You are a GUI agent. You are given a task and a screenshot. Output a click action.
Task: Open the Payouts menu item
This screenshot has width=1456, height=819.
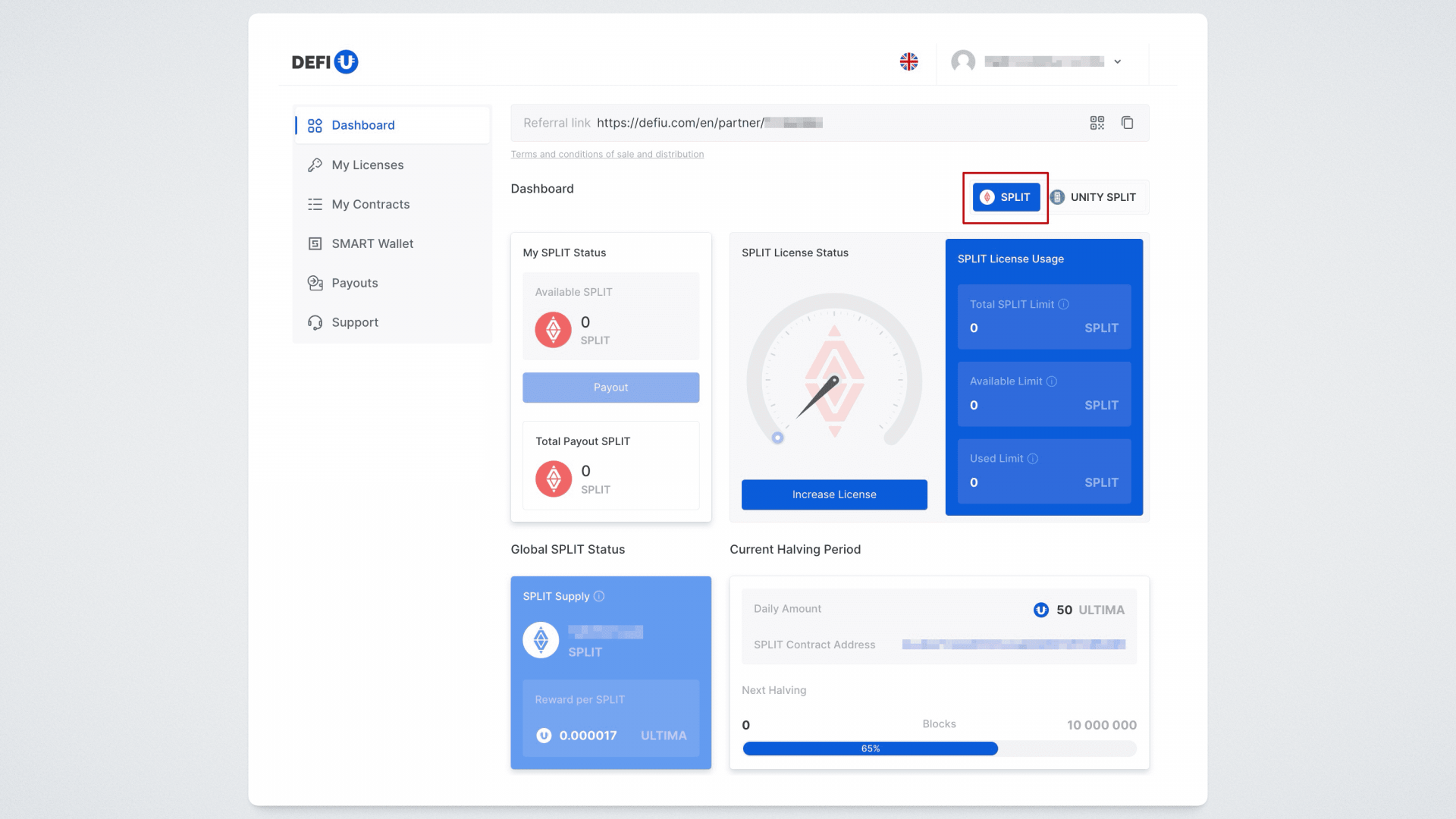(354, 283)
